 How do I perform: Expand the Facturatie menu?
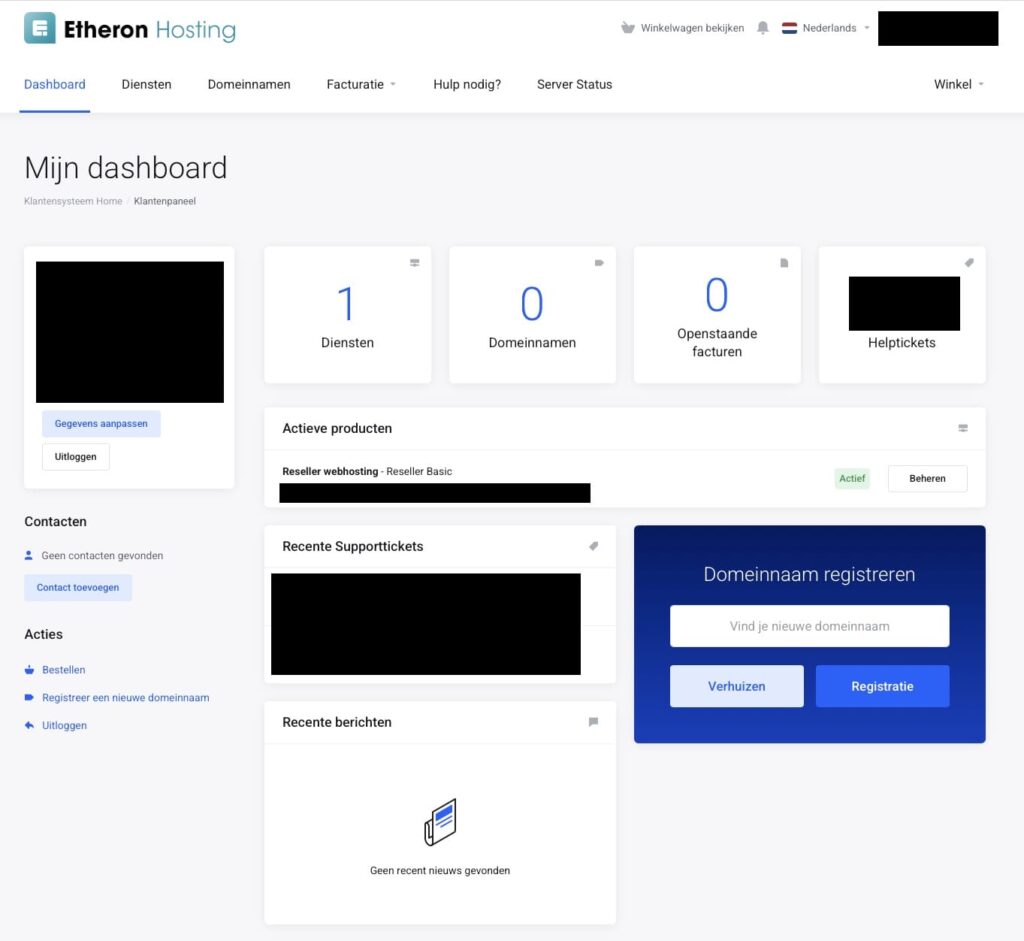(x=361, y=84)
